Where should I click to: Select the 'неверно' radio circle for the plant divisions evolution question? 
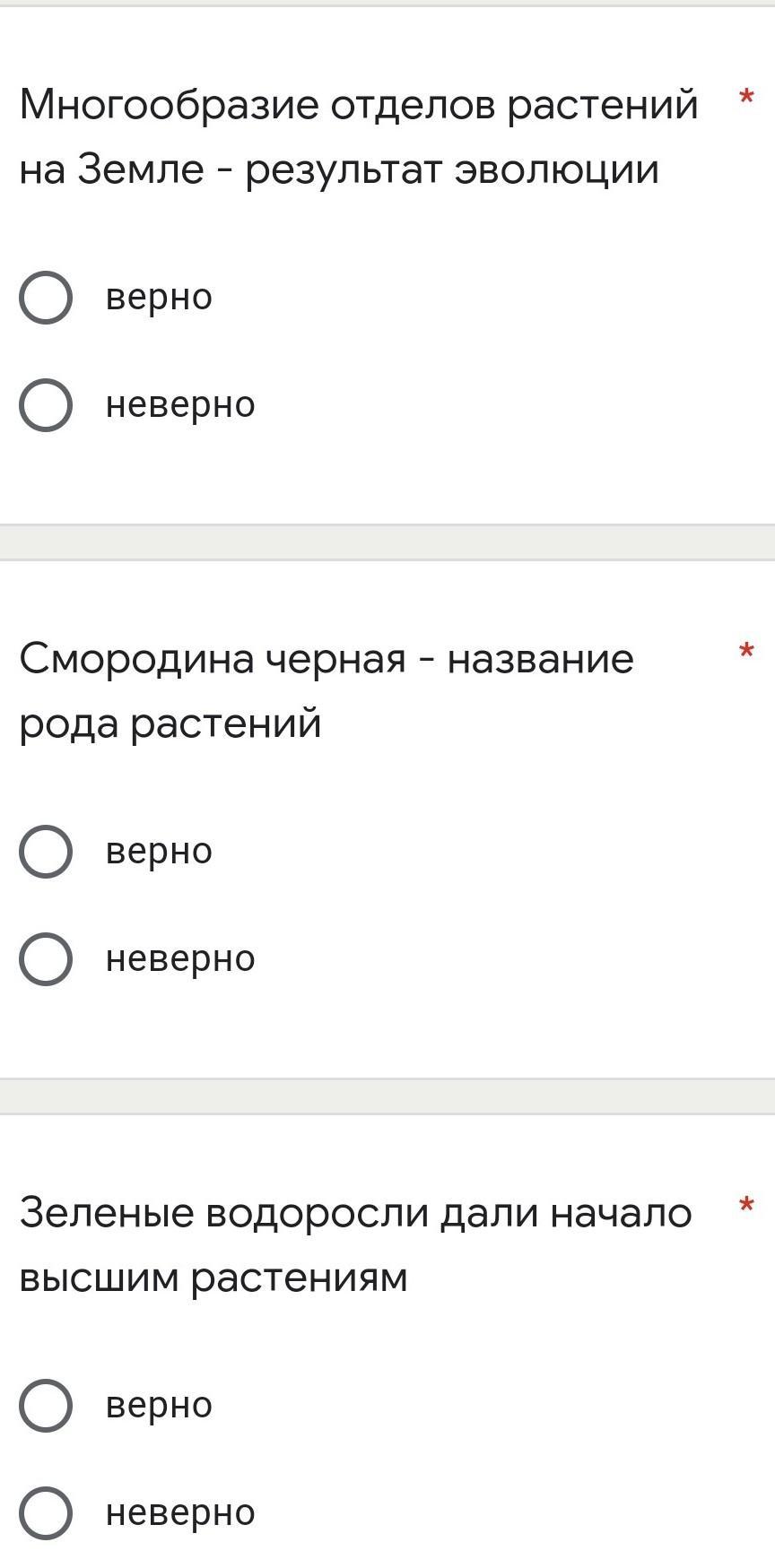(x=46, y=405)
